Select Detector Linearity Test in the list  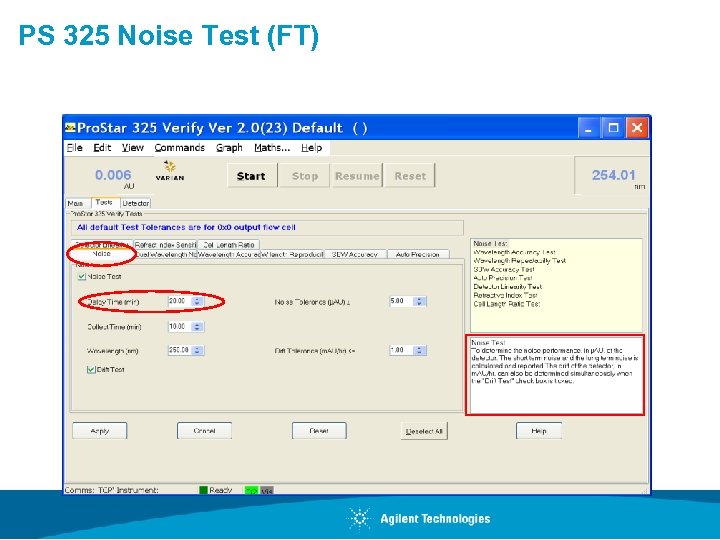(507, 287)
